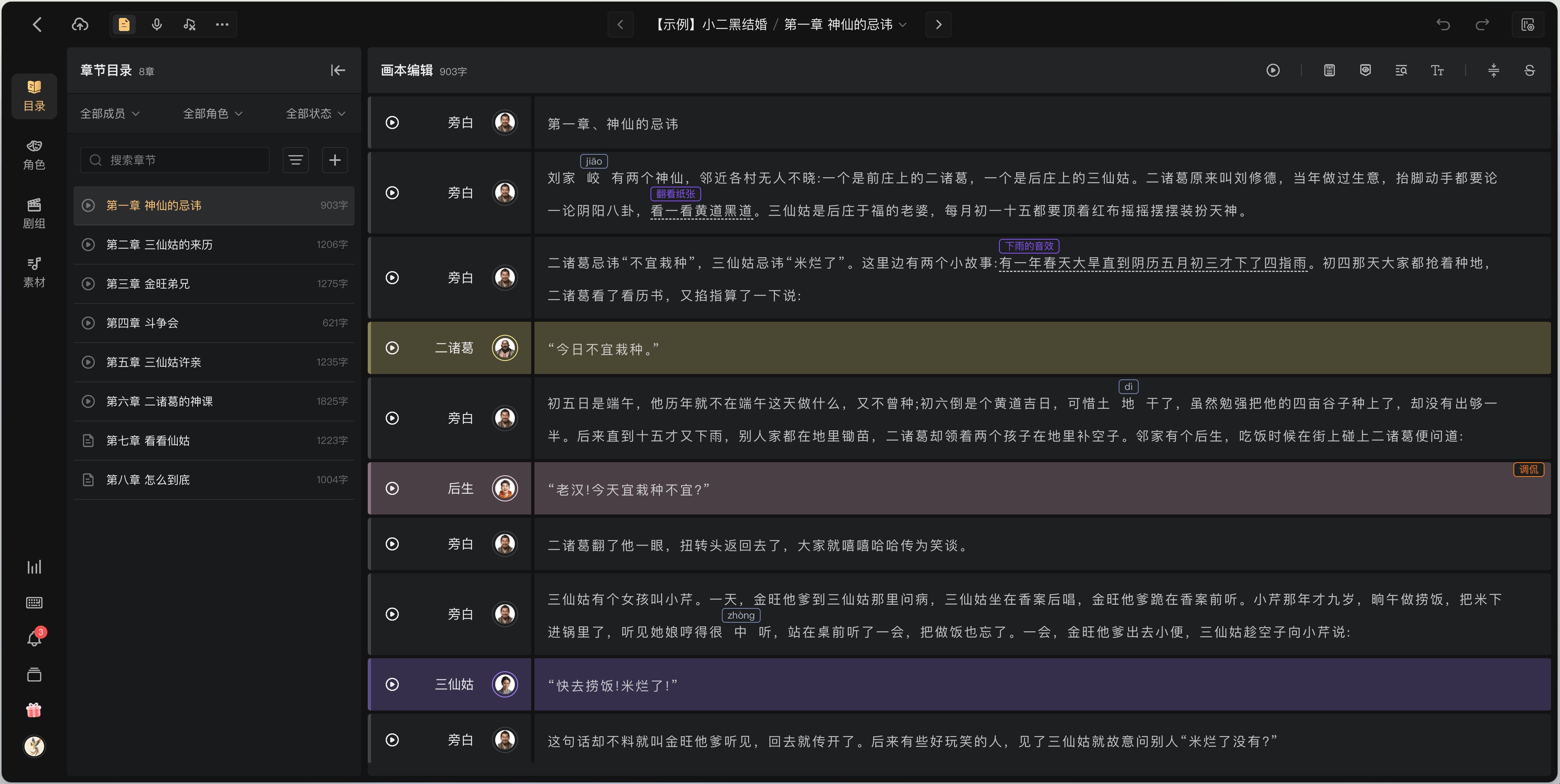Switch to microphone recording mode

(x=157, y=24)
